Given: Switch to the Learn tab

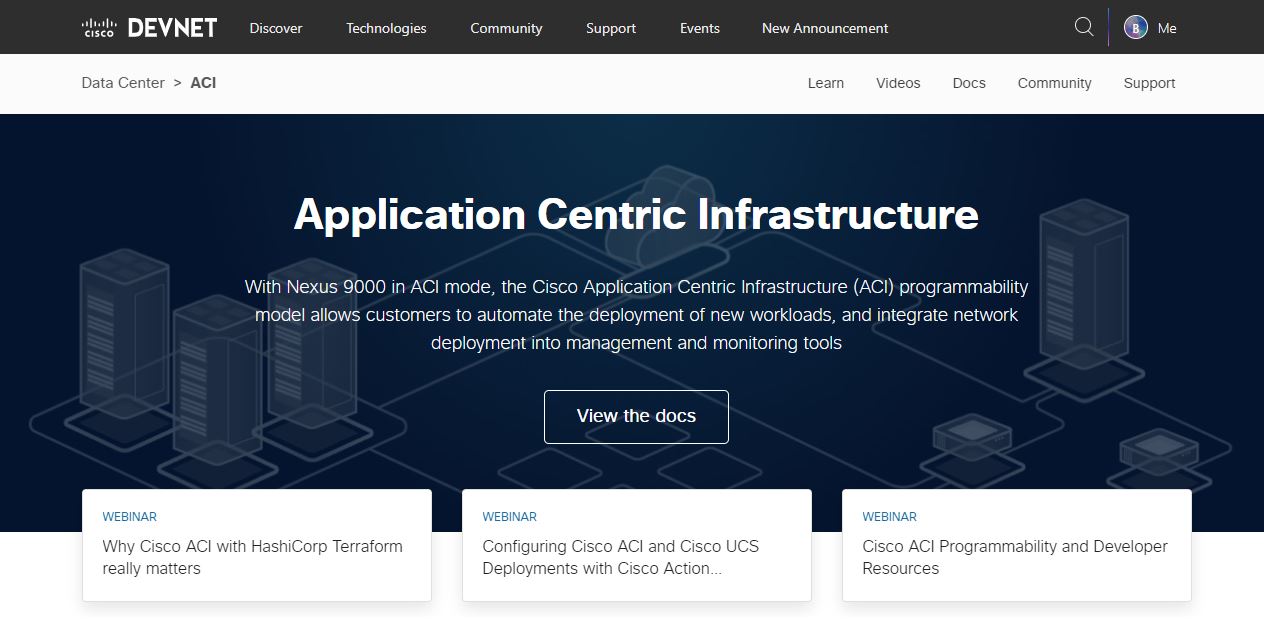Looking at the screenshot, I should coord(825,83).
